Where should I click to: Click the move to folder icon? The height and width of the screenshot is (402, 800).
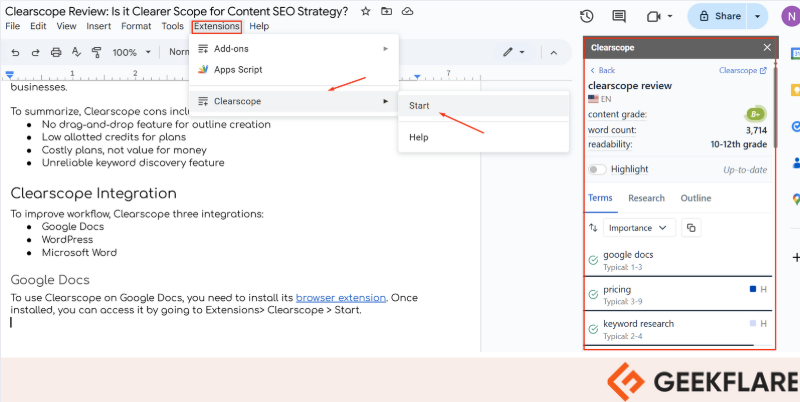[x=387, y=11]
